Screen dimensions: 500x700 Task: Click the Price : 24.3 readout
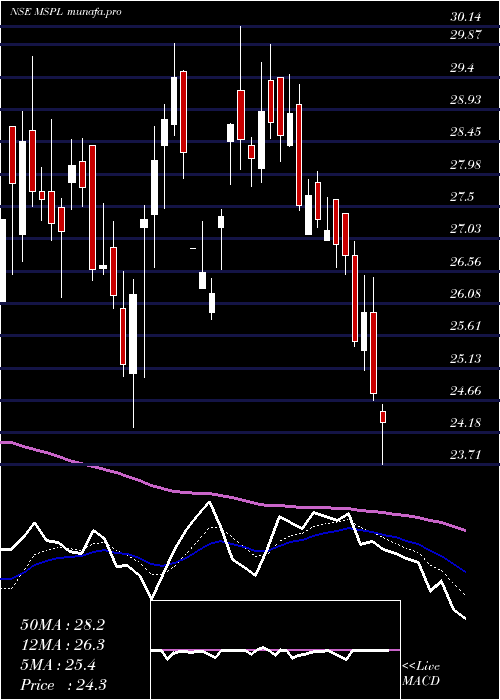pos(63,685)
